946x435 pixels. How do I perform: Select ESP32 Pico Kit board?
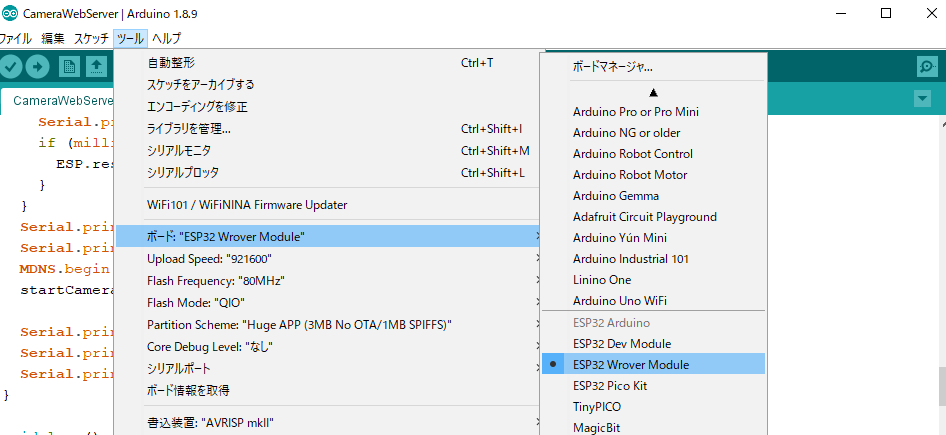click(x=653, y=386)
